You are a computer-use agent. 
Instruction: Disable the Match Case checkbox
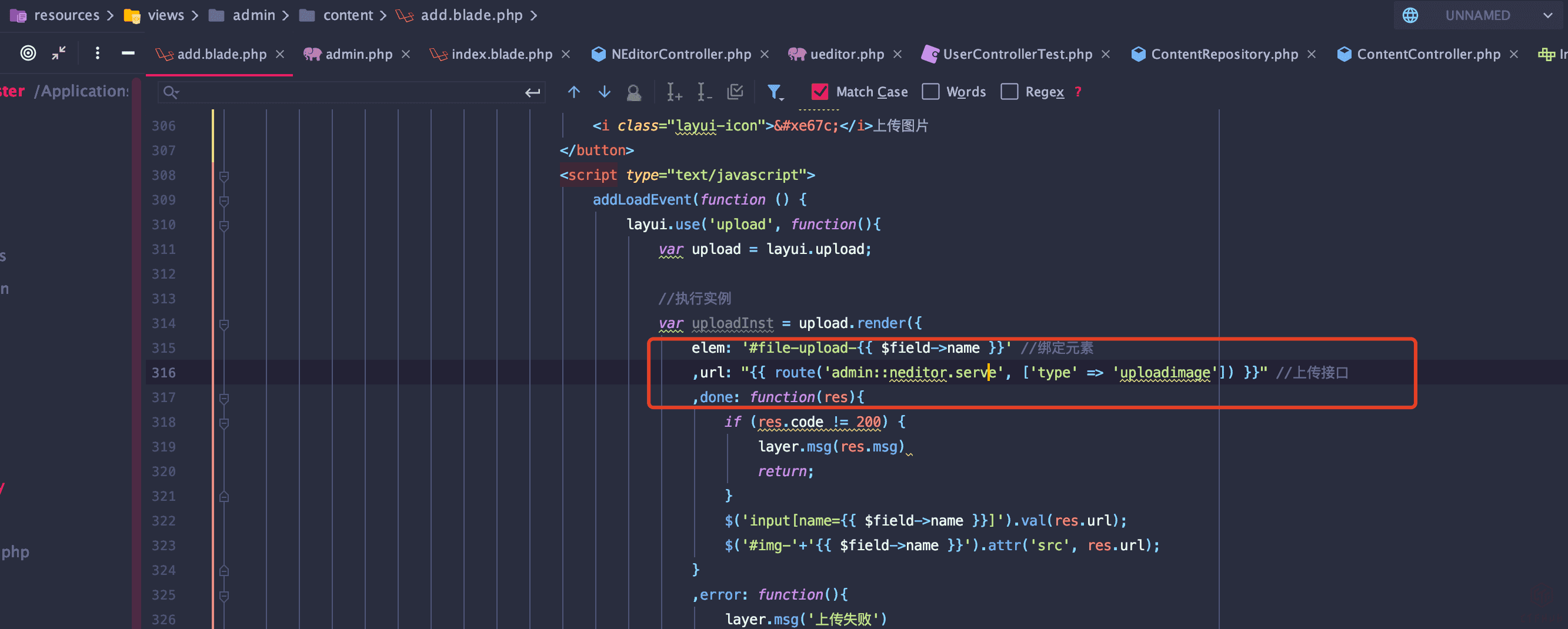coord(819,92)
